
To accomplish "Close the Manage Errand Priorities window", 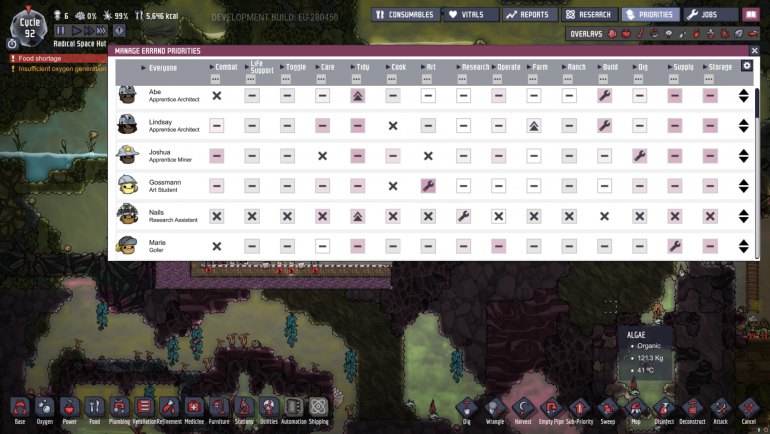I will 754,51.
